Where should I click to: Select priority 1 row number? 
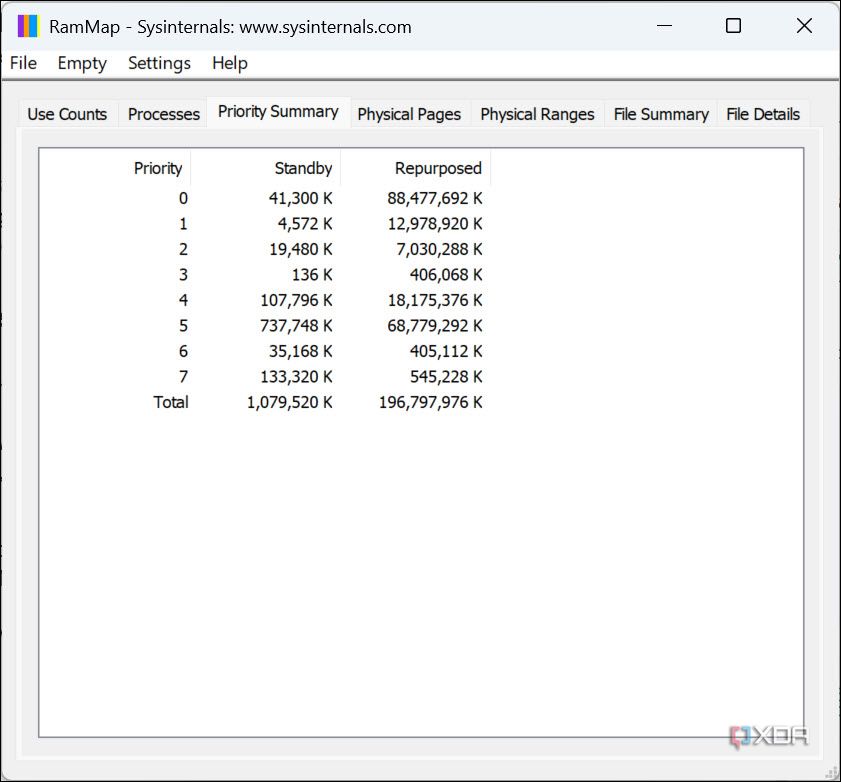point(183,224)
